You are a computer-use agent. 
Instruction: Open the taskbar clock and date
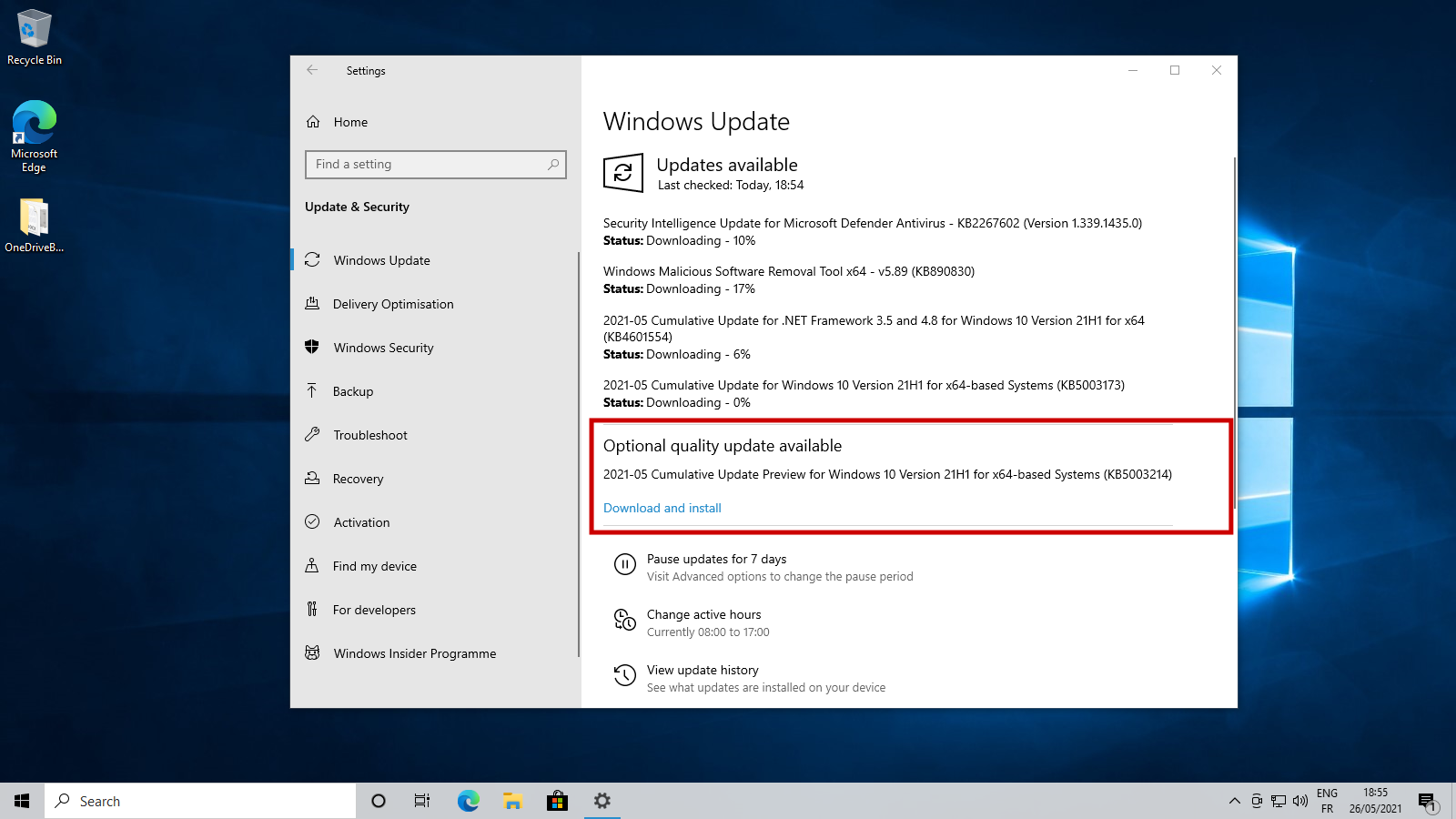1375,801
